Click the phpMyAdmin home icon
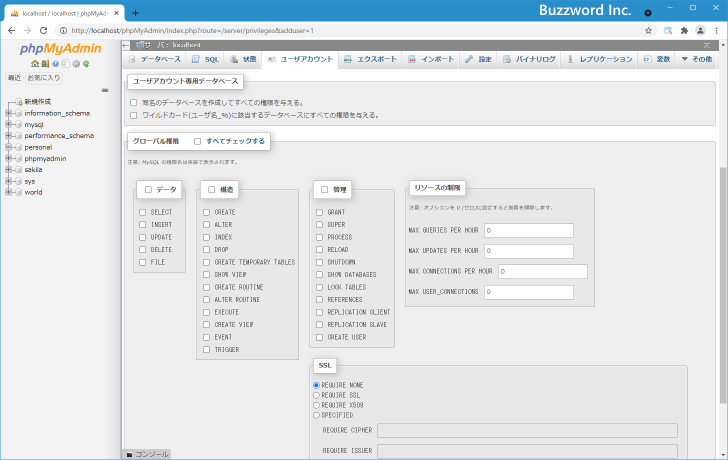This screenshot has height=460, width=728. coord(34,64)
